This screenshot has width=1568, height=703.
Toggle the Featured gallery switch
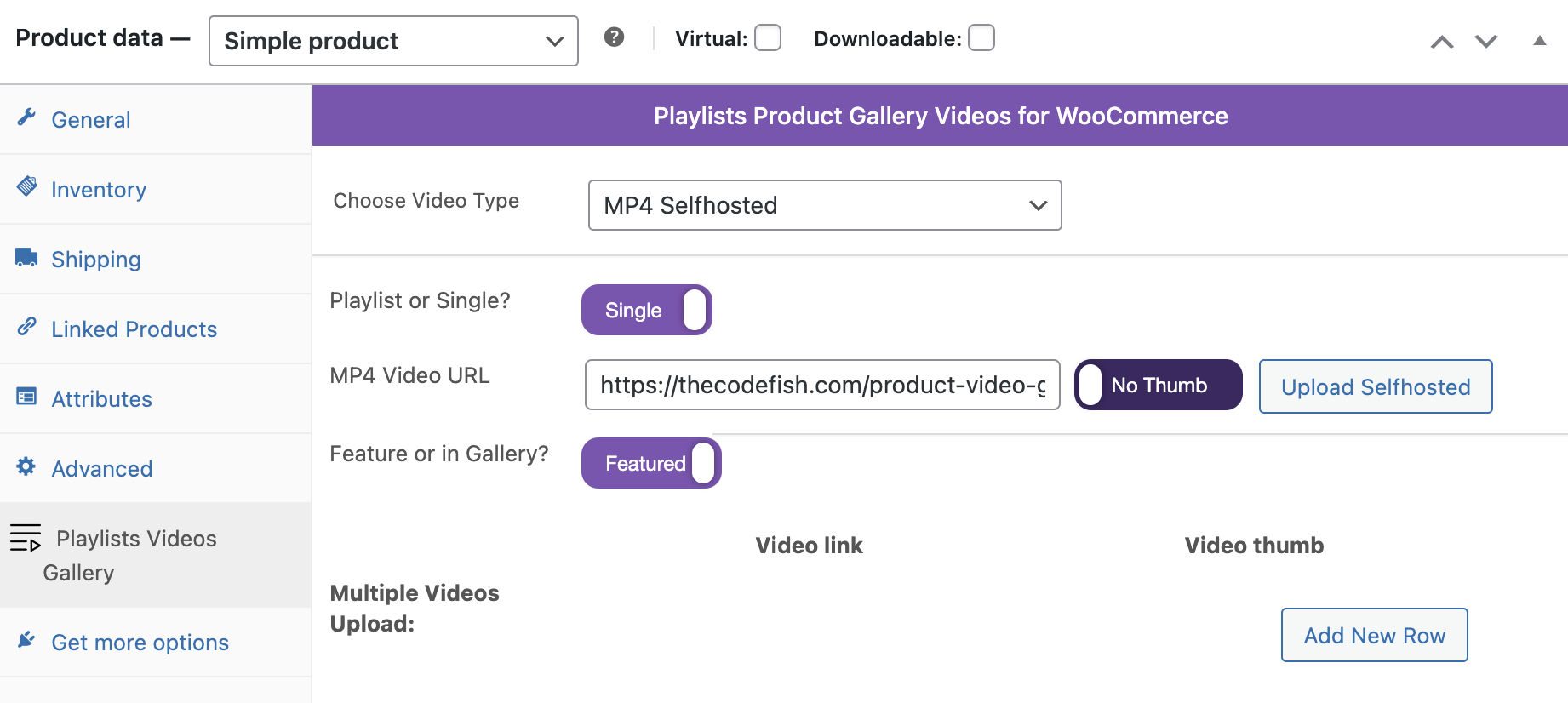coord(651,463)
